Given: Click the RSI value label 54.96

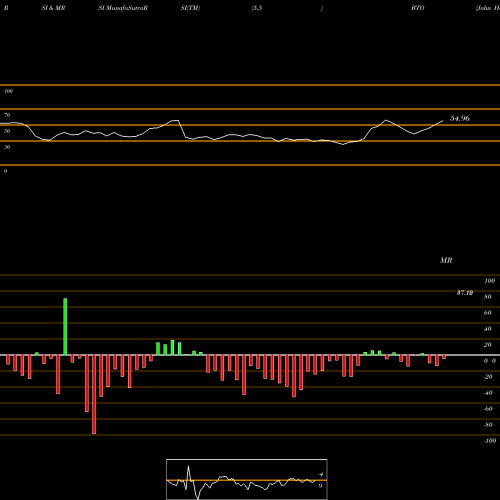Looking at the screenshot, I should 460,118.
